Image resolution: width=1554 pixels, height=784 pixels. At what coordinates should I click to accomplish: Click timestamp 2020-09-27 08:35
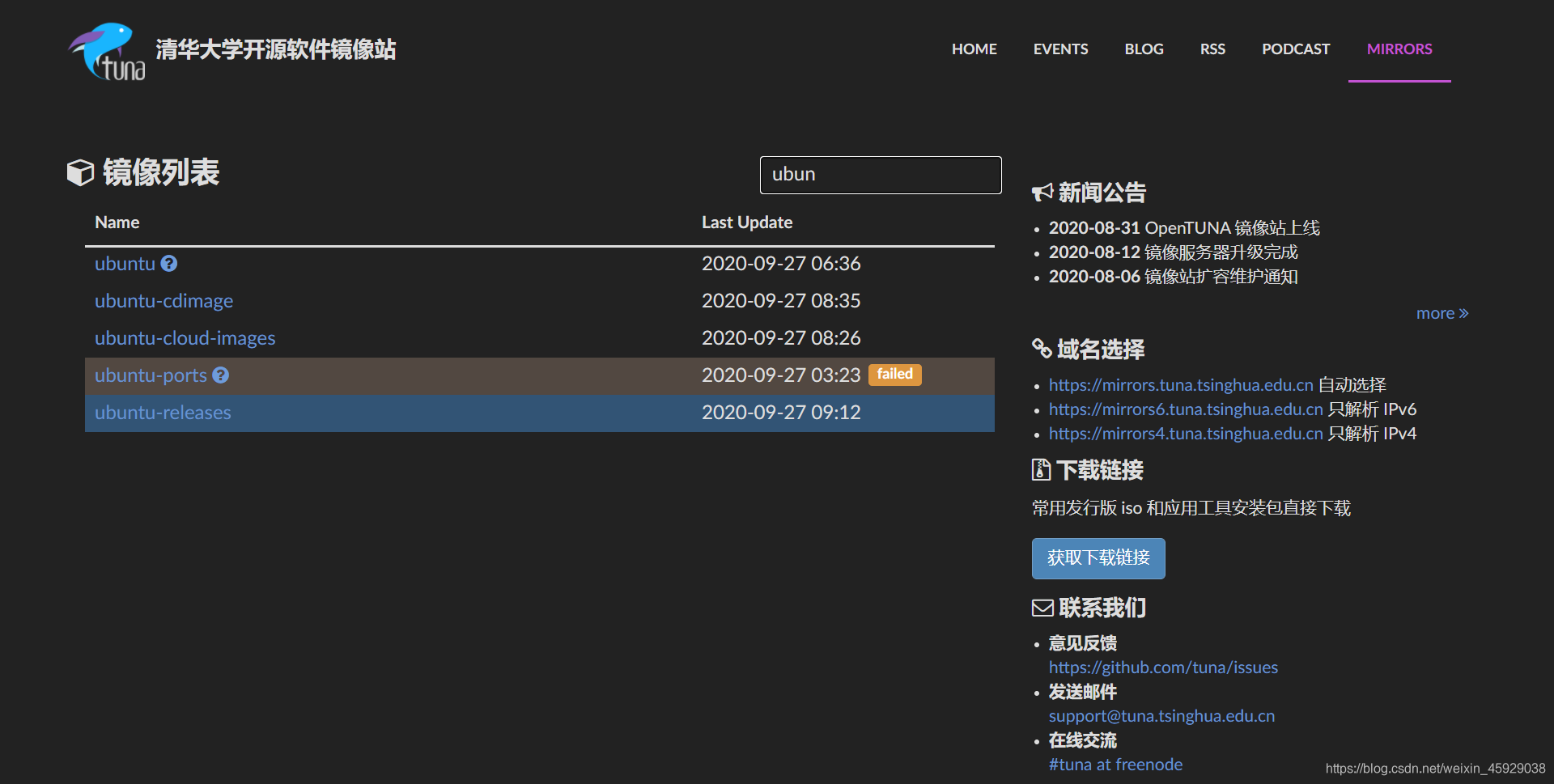tap(781, 301)
